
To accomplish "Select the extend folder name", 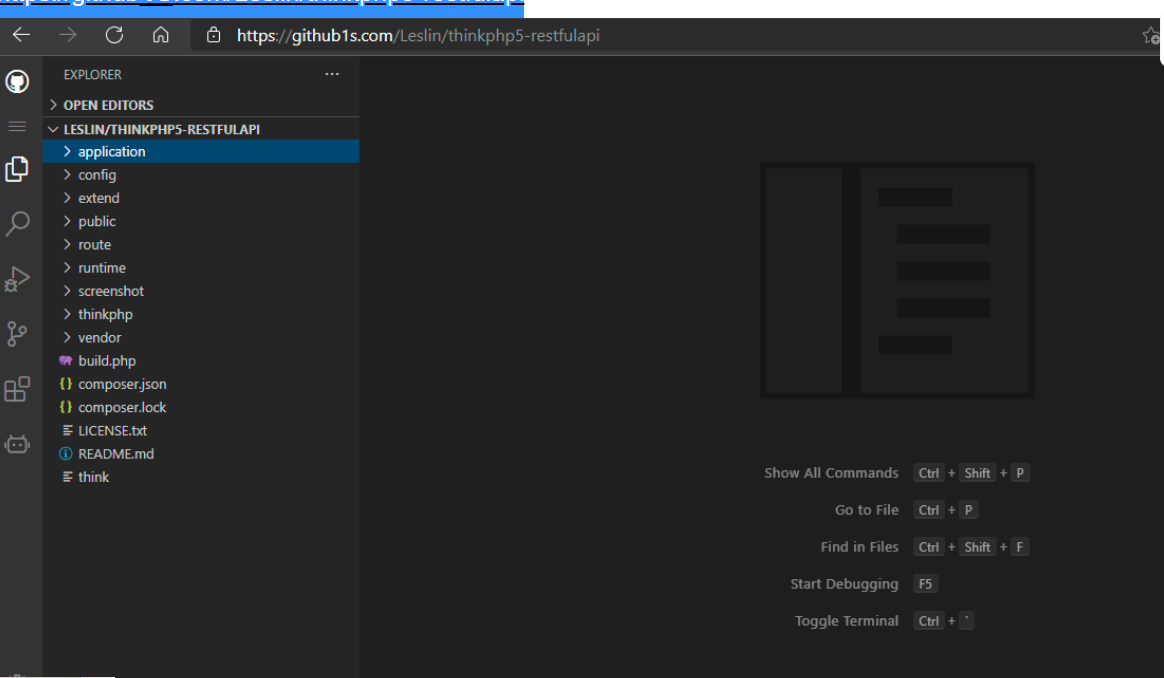I will tap(99, 198).
